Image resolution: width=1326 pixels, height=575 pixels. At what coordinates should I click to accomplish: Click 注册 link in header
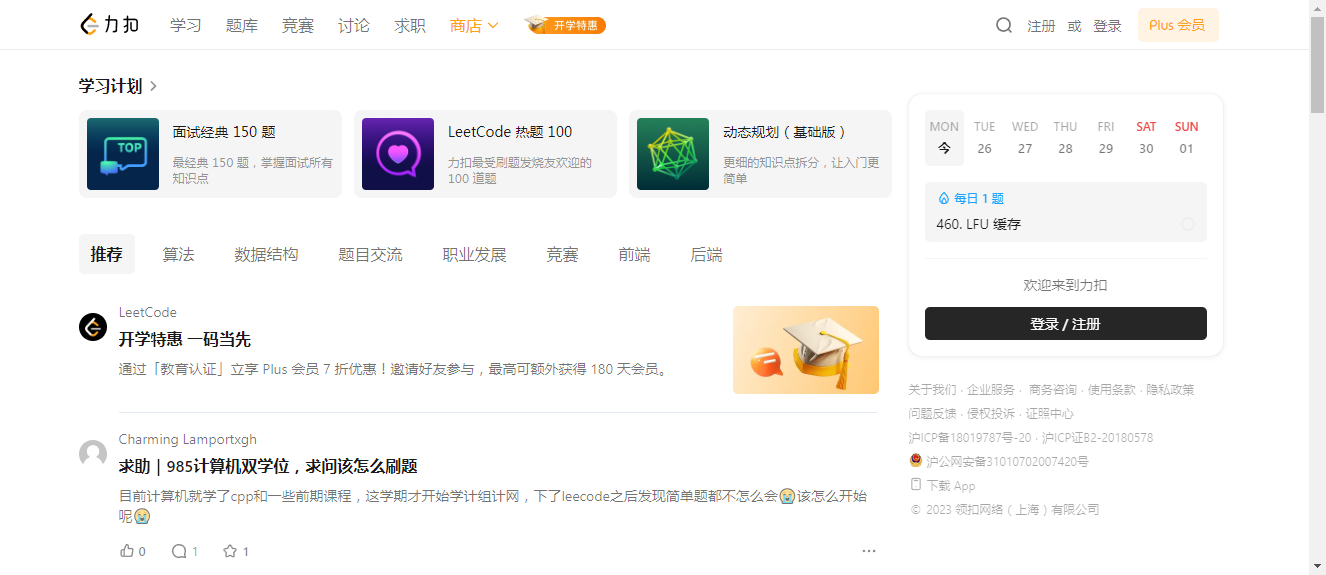[x=1041, y=26]
